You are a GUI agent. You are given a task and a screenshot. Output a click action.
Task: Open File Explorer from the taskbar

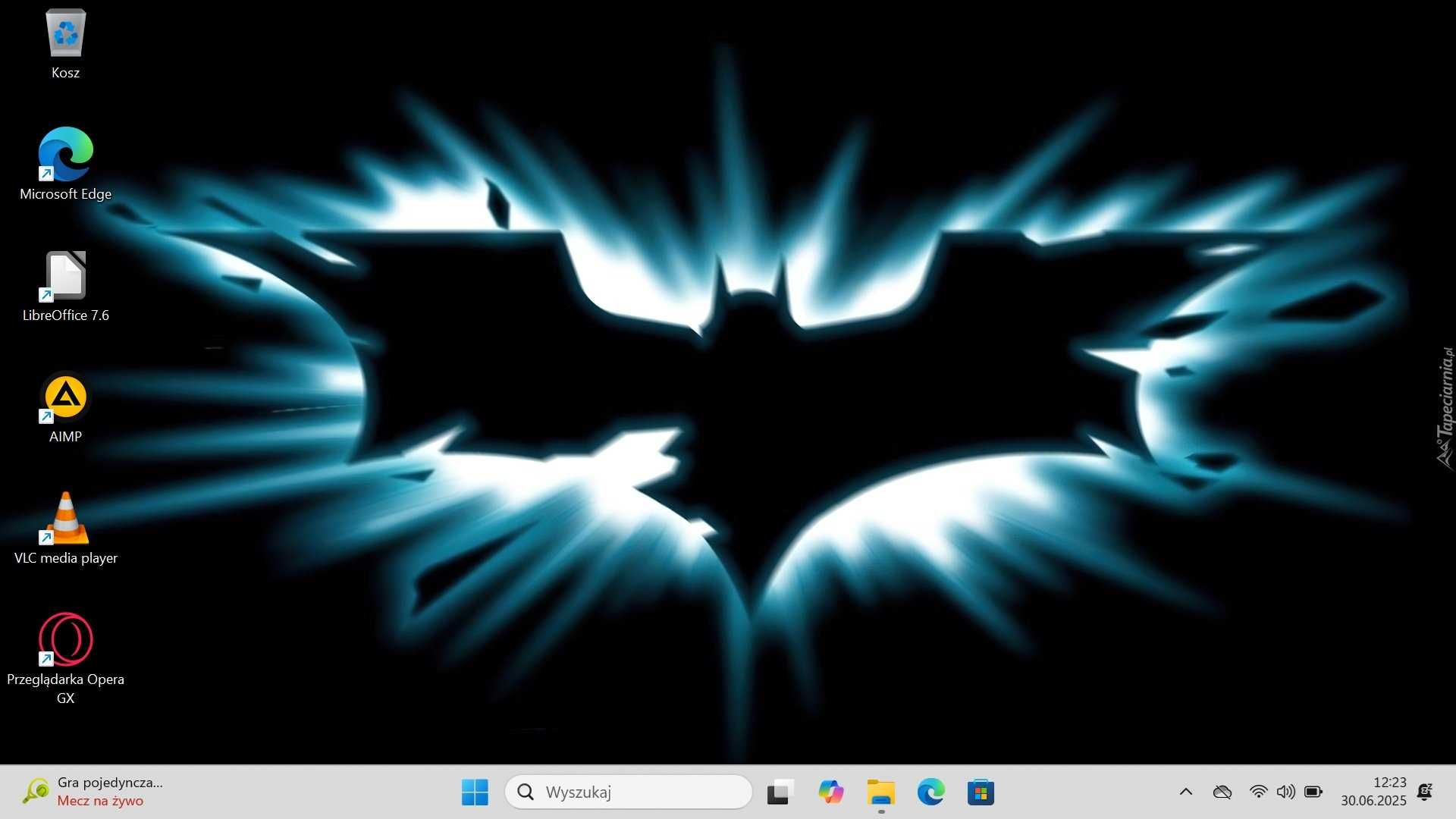tap(881, 792)
